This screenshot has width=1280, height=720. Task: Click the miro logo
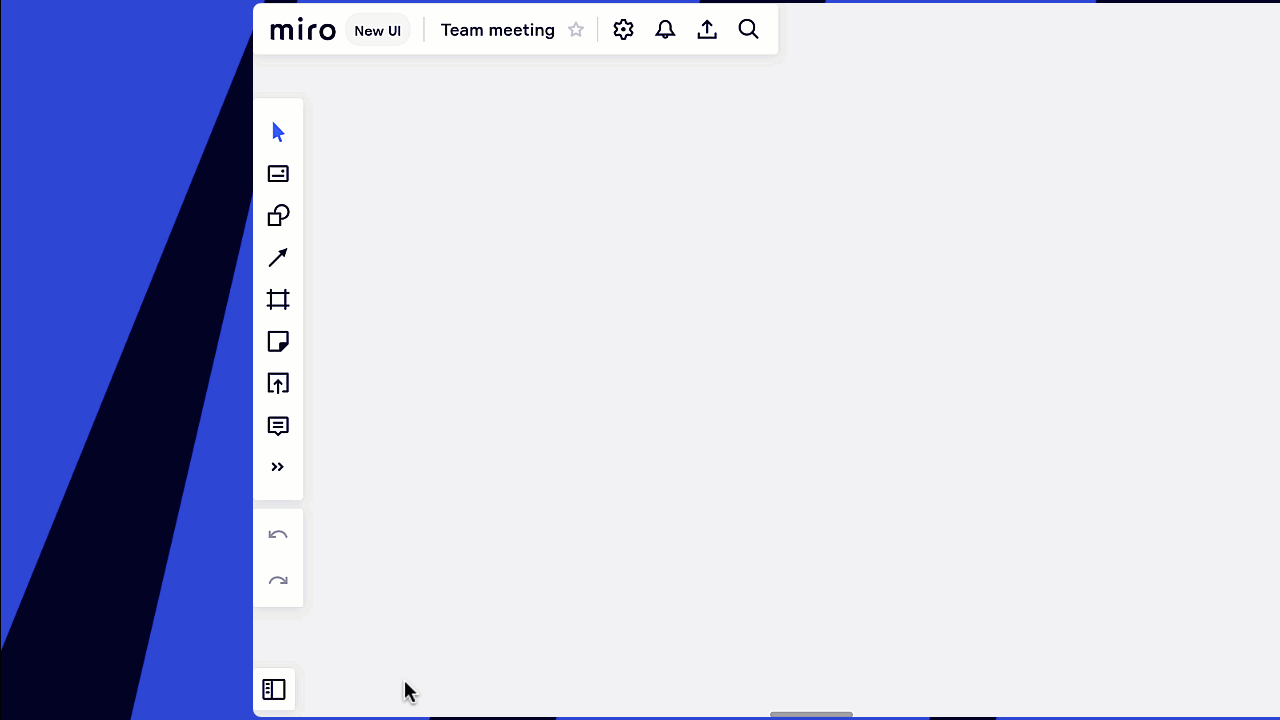pos(303,30)
